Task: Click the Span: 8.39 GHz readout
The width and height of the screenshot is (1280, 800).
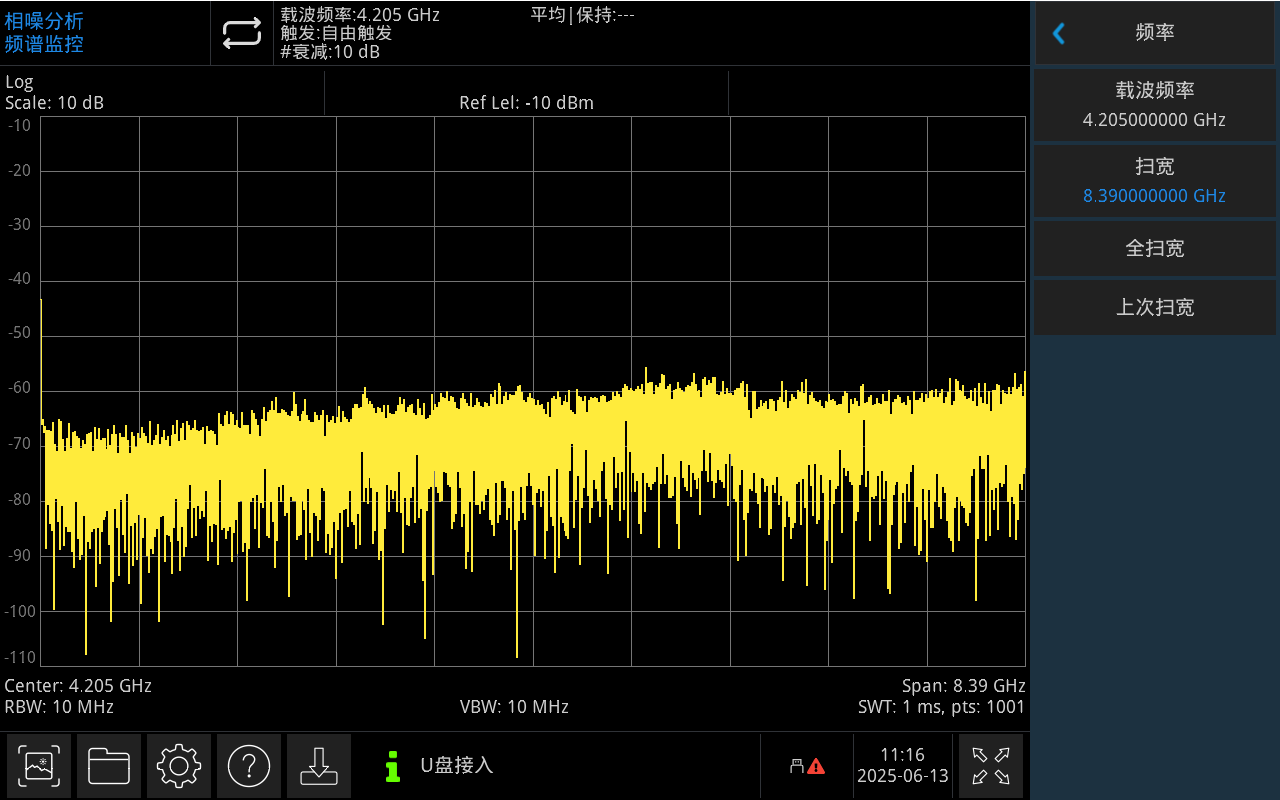Action: pos(964,686)
